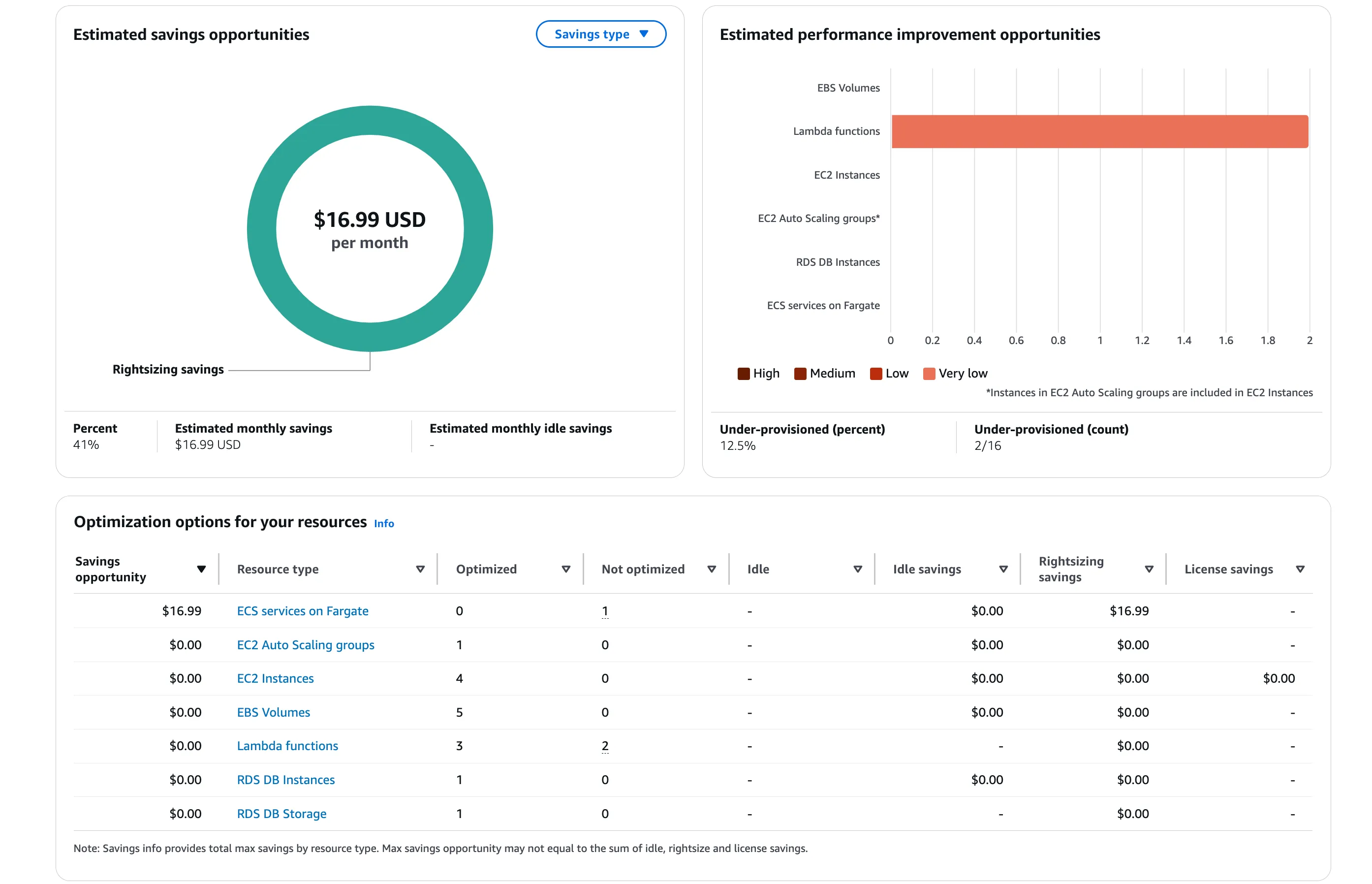Open RDS DB Storage link
1372x884 pixels.
281,814
